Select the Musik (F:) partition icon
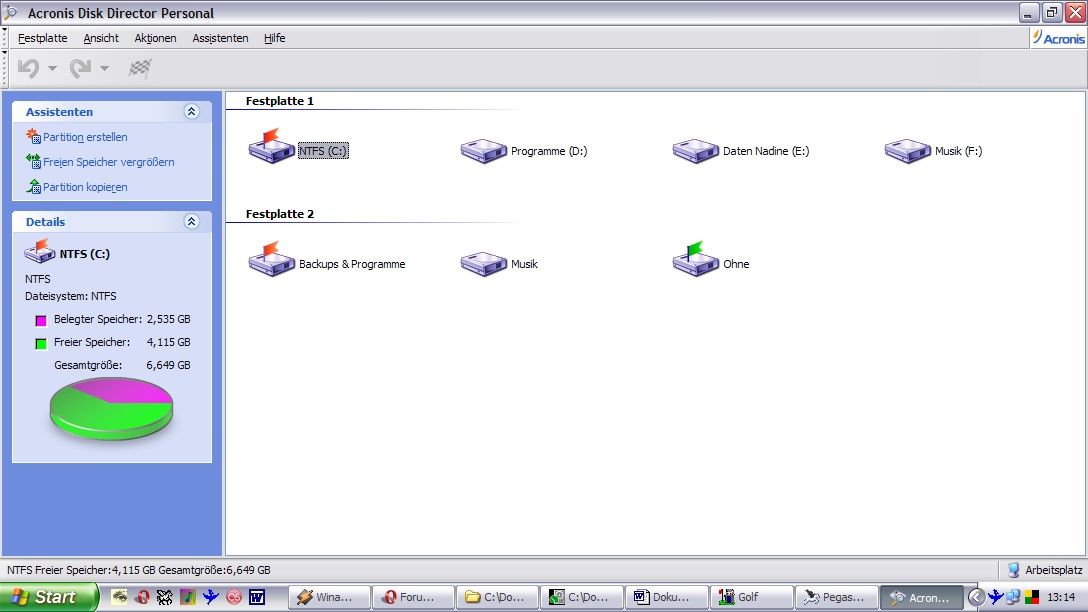 (x=908, y=150)
